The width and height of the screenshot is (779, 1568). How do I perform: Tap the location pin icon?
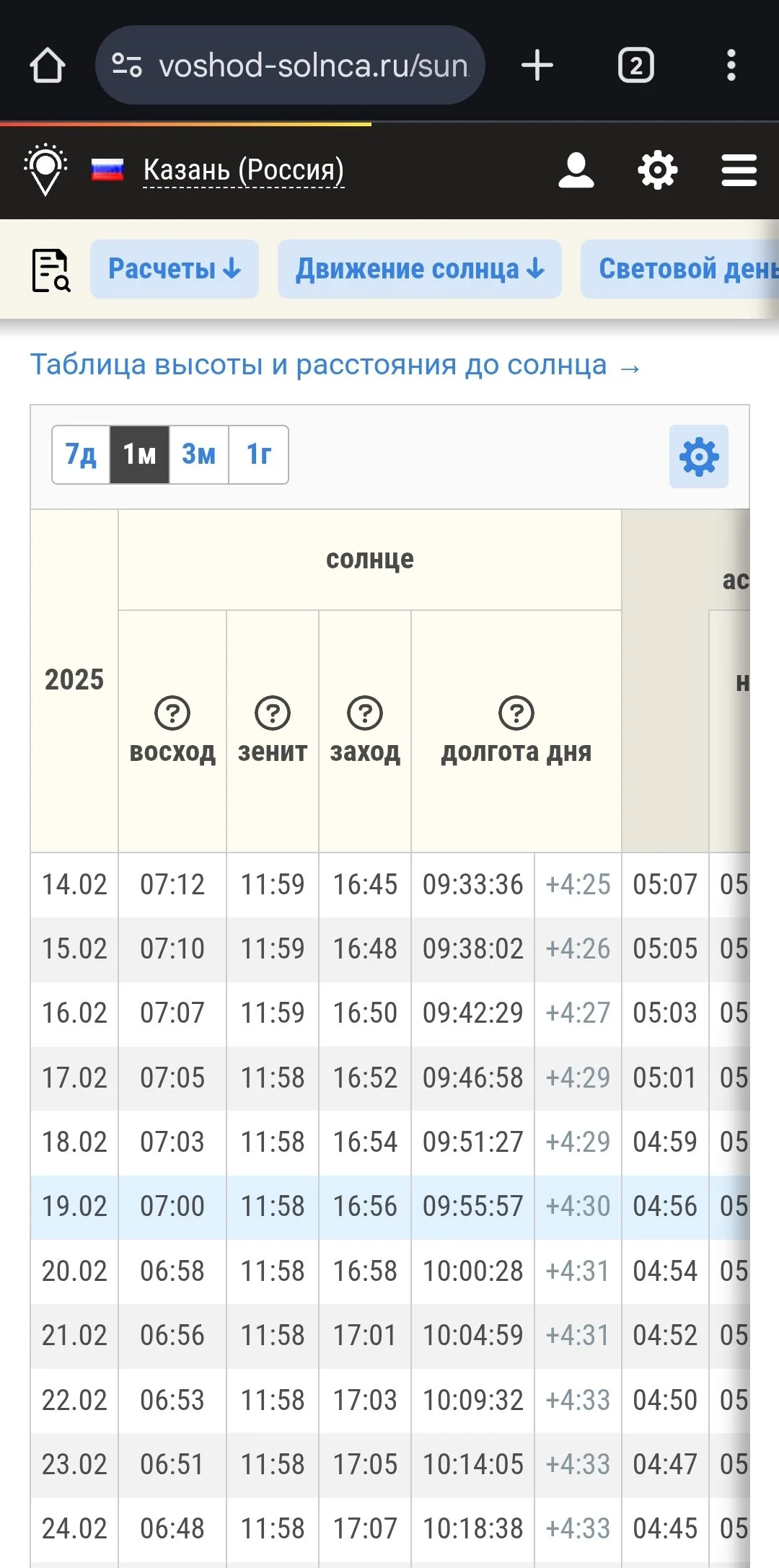pos(45,170)
